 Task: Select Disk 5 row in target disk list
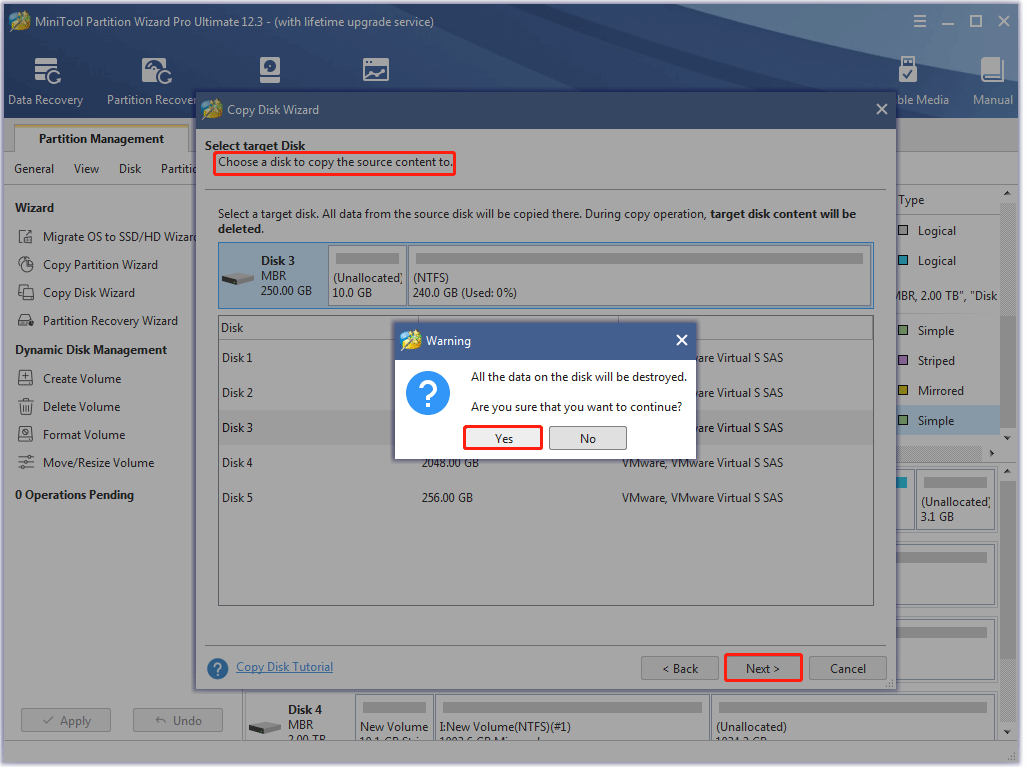click(x=548, y=499)
